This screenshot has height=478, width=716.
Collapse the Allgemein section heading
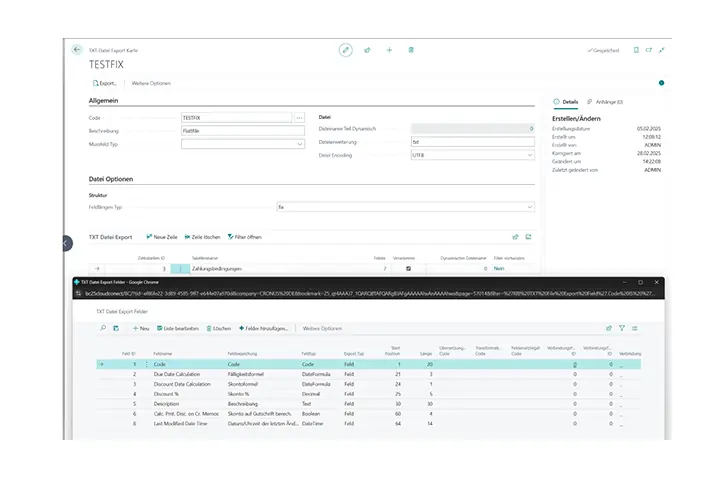coord(103,100)
